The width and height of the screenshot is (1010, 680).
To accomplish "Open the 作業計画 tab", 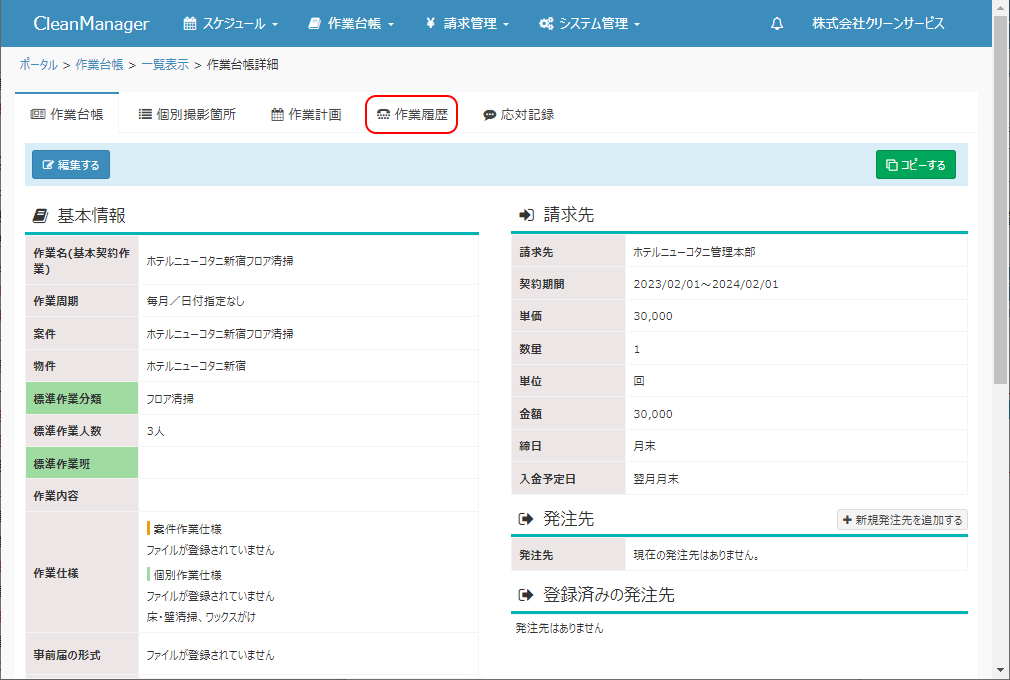I will pyautogui.click(x=306, y=115).
